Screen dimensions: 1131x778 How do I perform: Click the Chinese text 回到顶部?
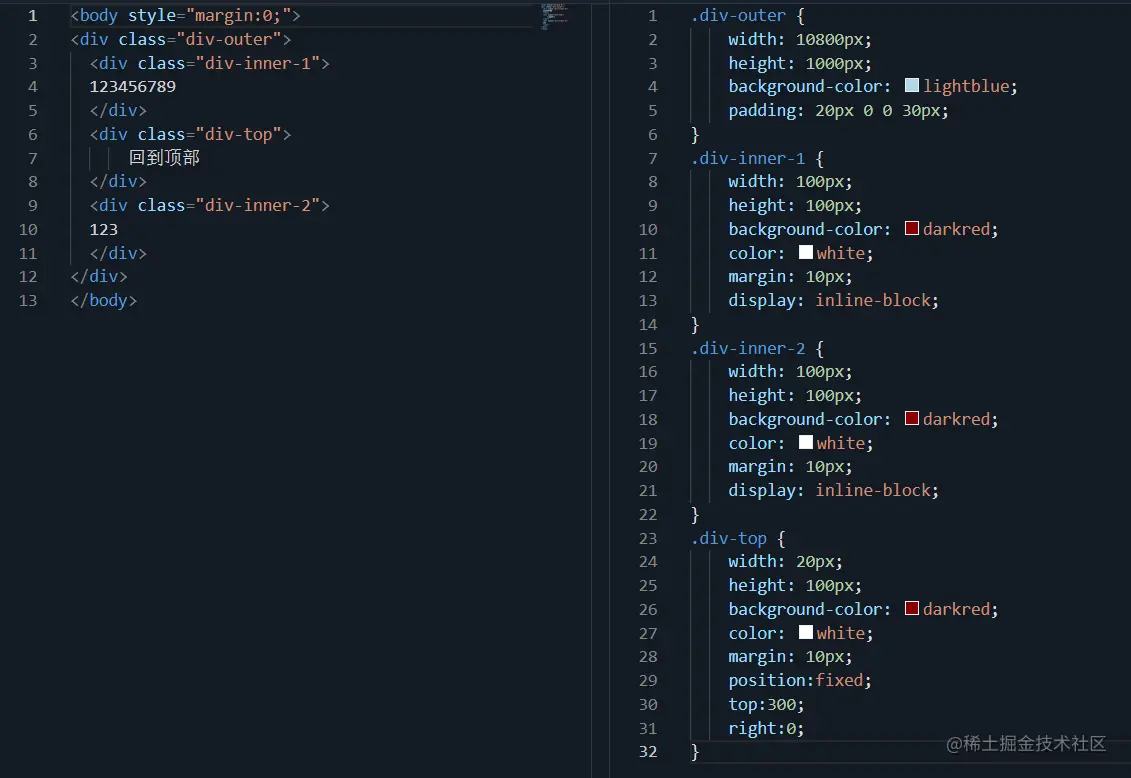164,157
